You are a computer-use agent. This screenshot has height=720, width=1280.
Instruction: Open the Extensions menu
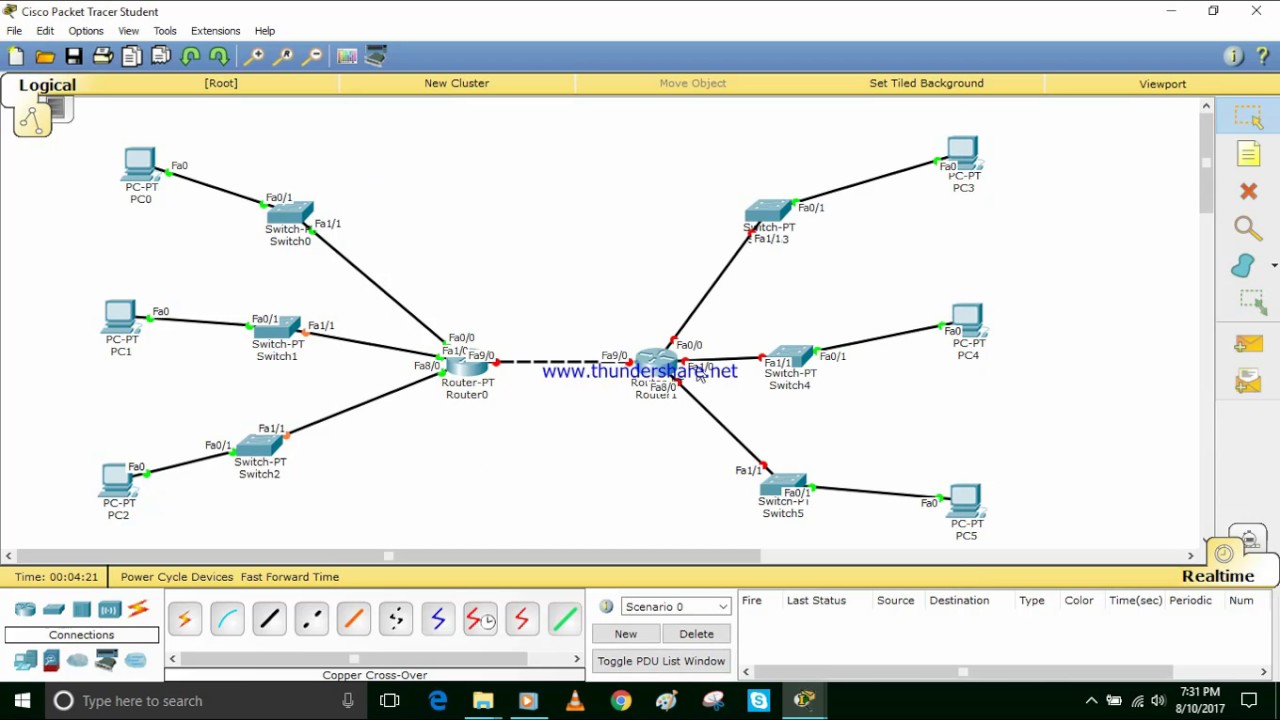tap(216, 31)
